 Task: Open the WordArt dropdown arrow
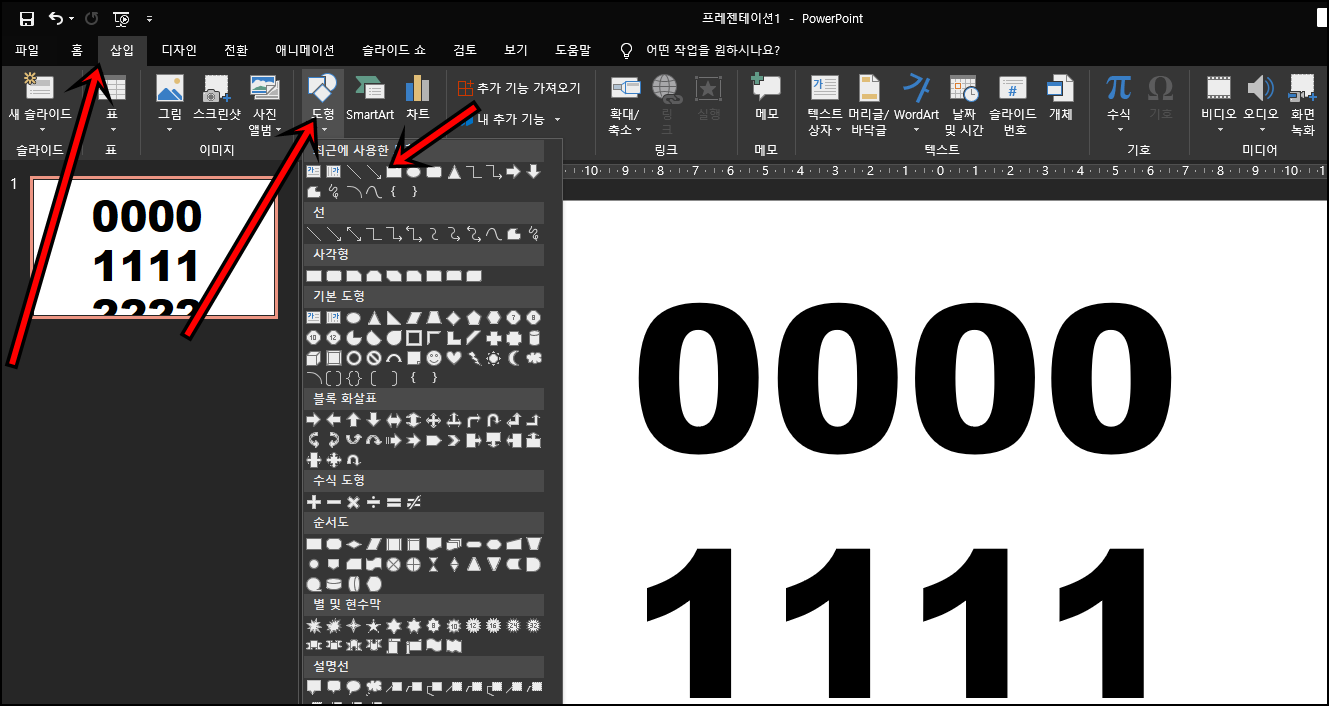point(917,130)
